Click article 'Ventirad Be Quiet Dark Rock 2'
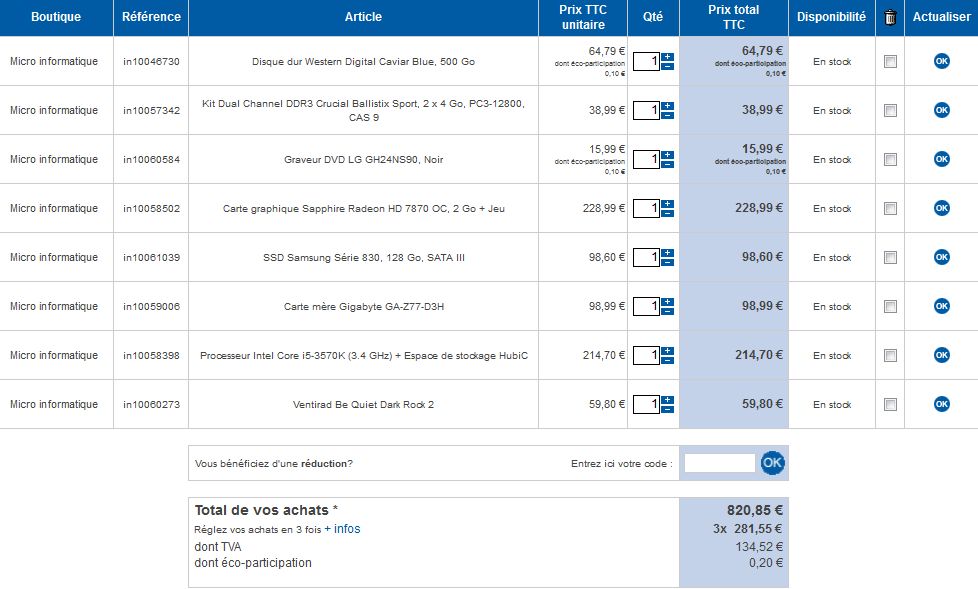Image resolution: width=978 pixels, height=589 pixels. click(x=364, y=404)
